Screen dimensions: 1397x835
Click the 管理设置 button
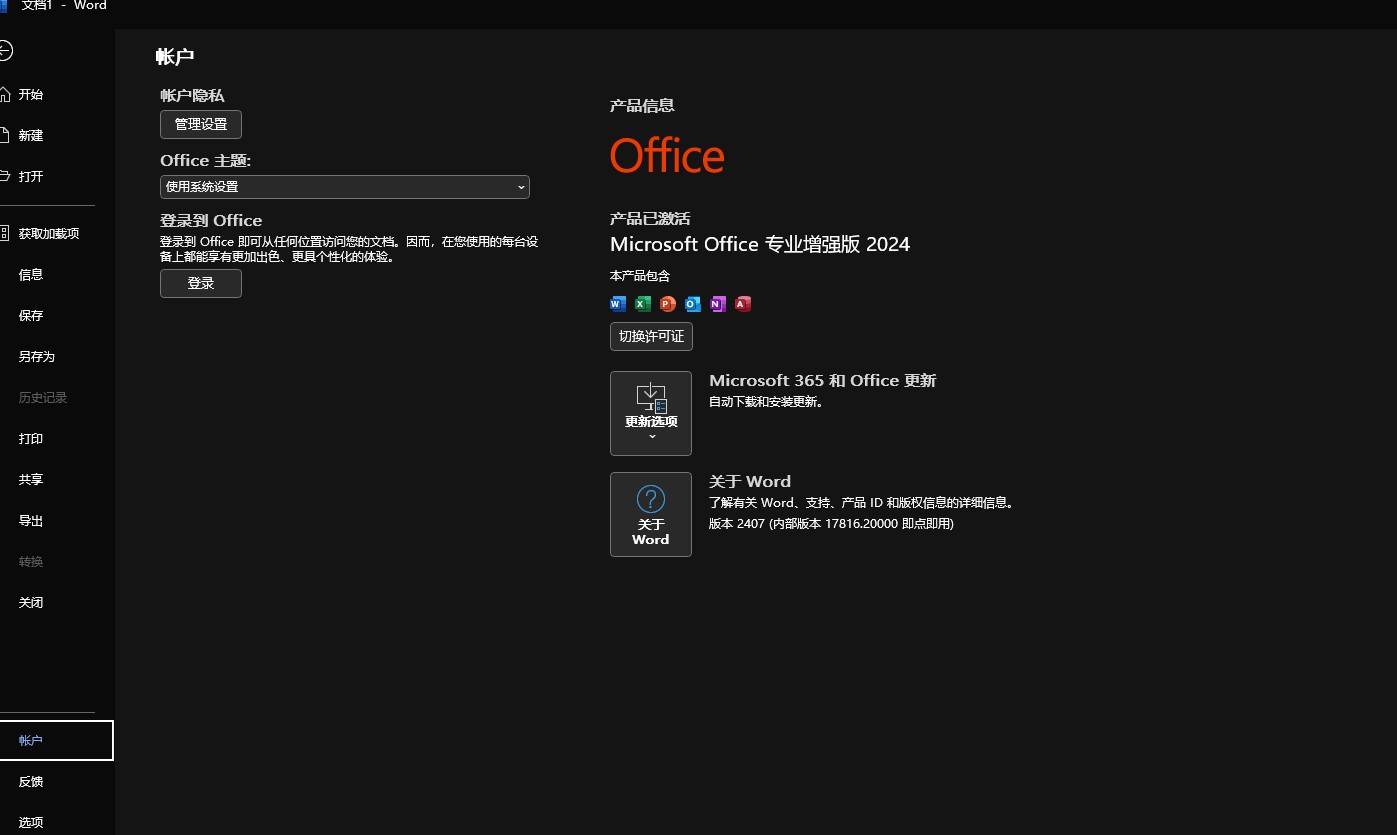click(201, 124)
